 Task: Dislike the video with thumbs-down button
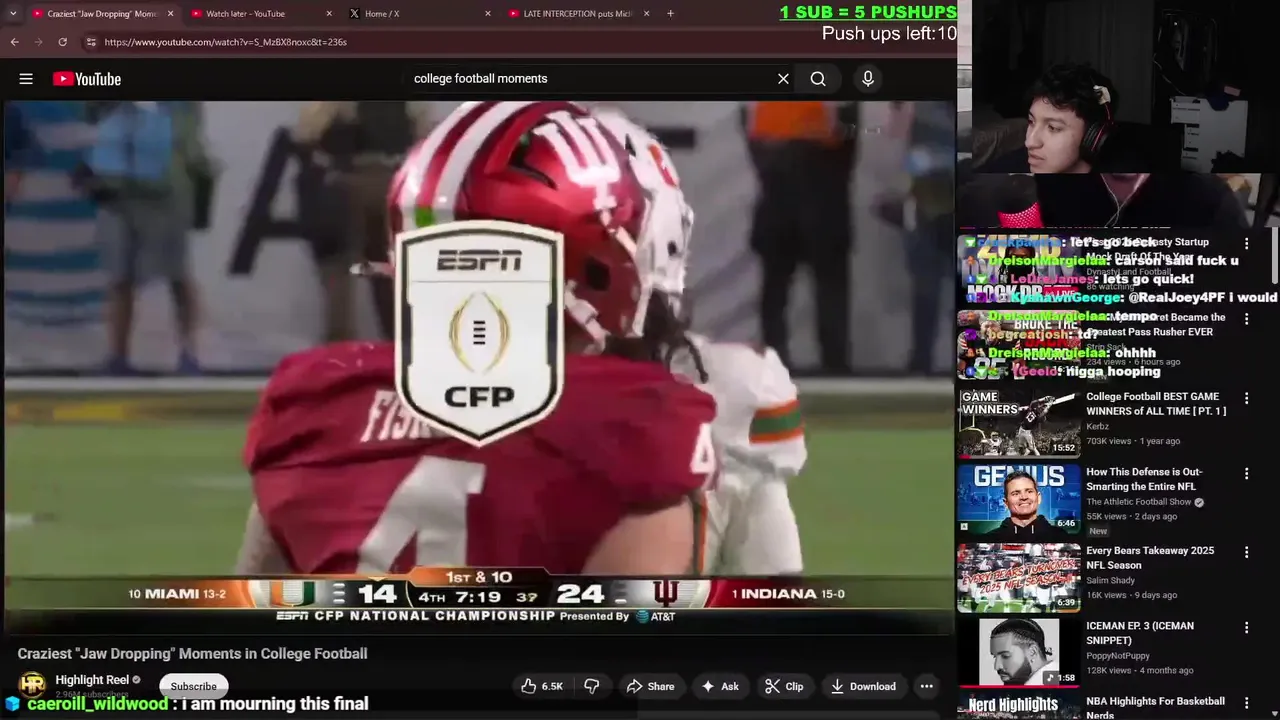(x=592, y=686)
